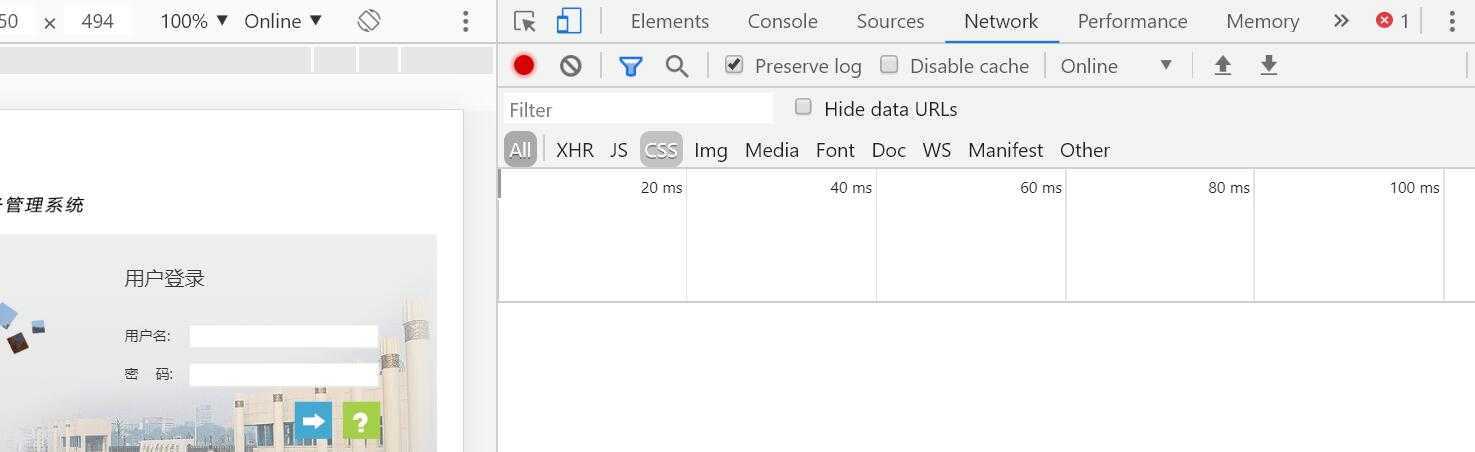Stop recording network log with red button
Image resolution: width=1475 pixels, height=452 pixels.
pos(524,66)
